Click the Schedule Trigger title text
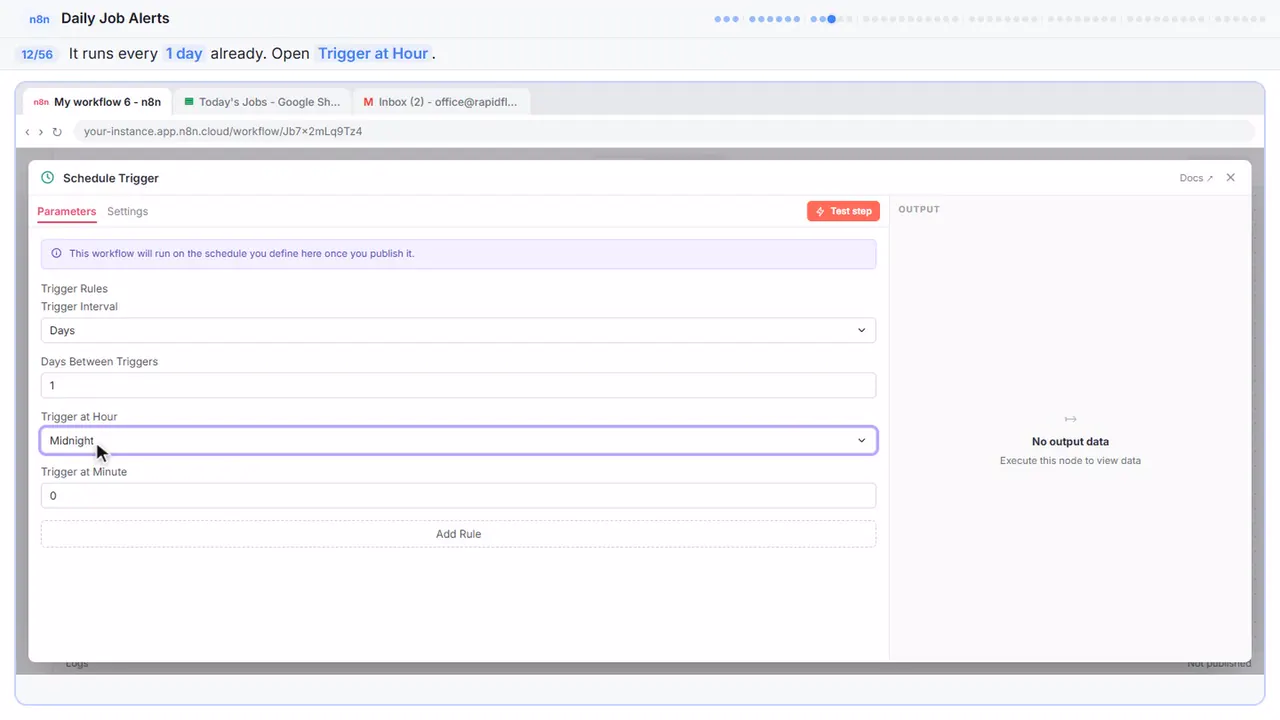This screenshot has width=1280, height=720. tap(111, 178)
